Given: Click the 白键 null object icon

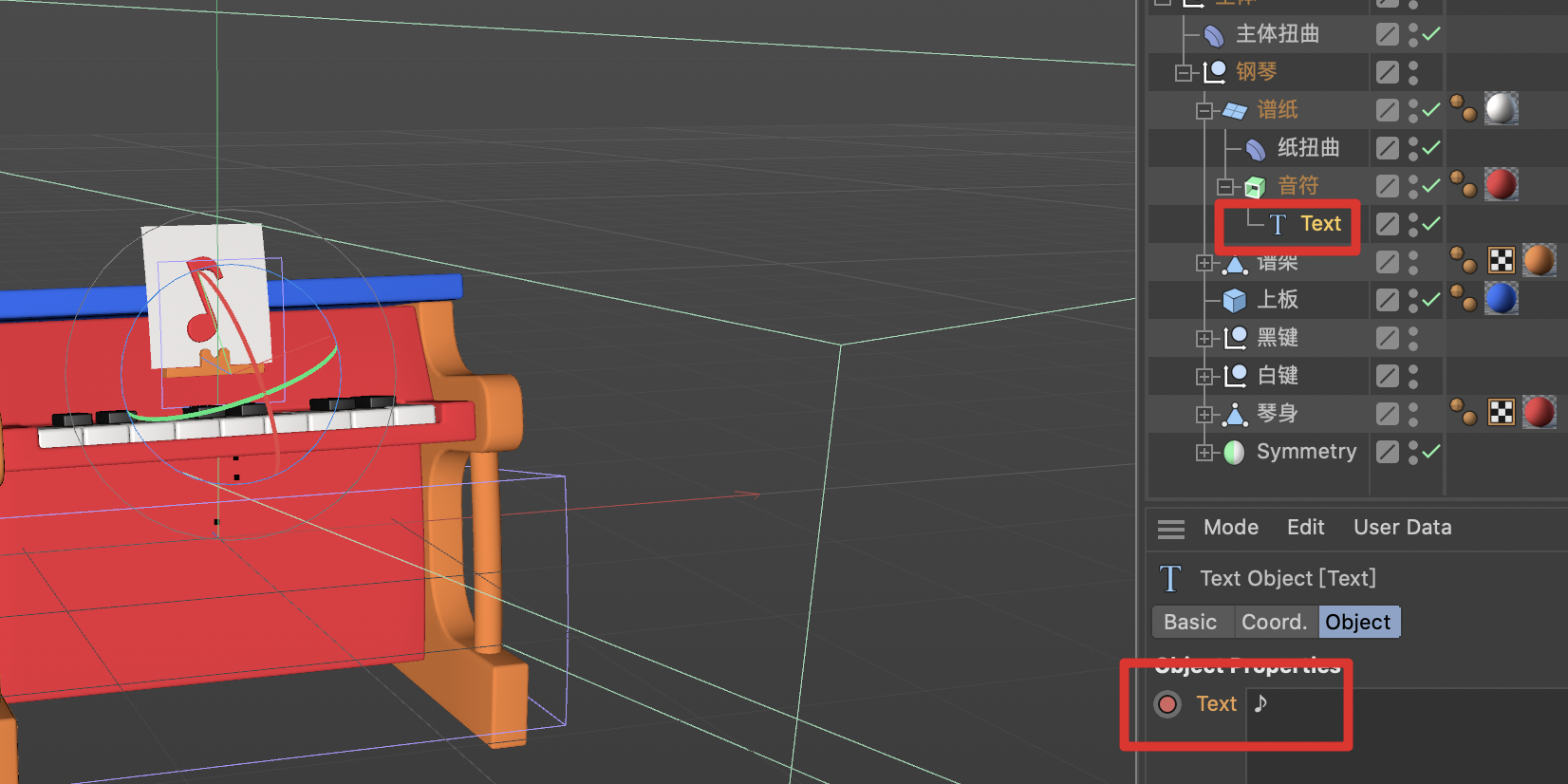Looking at the screenshot, I should pyautogui.click(x=1235, y=376).
